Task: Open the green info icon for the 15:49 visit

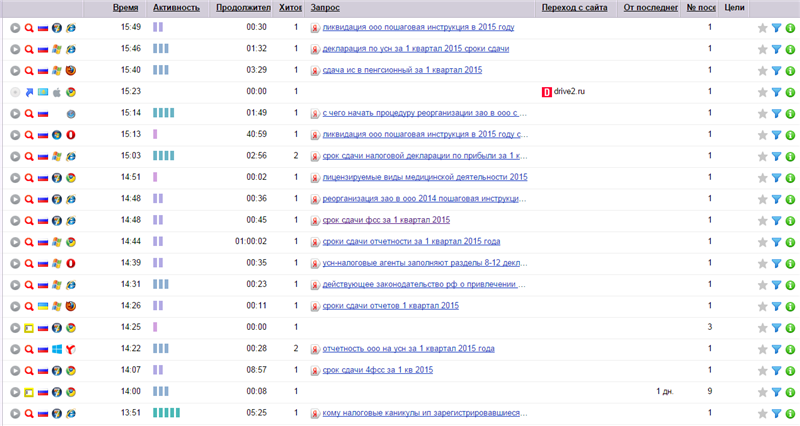Action: click(790, 28)
